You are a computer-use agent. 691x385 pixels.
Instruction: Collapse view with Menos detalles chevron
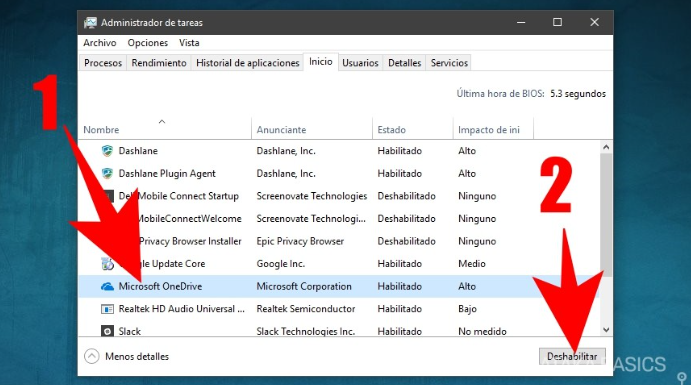click(92, 356)
